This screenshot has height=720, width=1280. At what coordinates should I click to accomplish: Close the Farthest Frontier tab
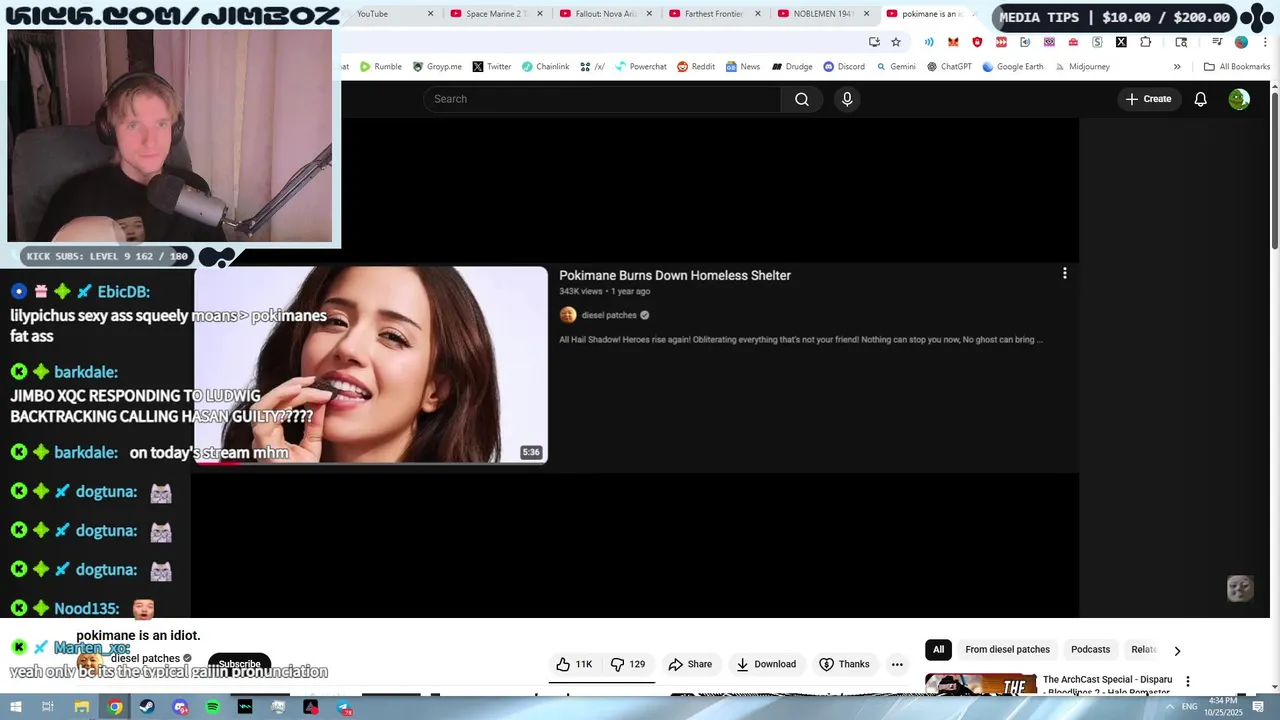click(x=757, y=14)
